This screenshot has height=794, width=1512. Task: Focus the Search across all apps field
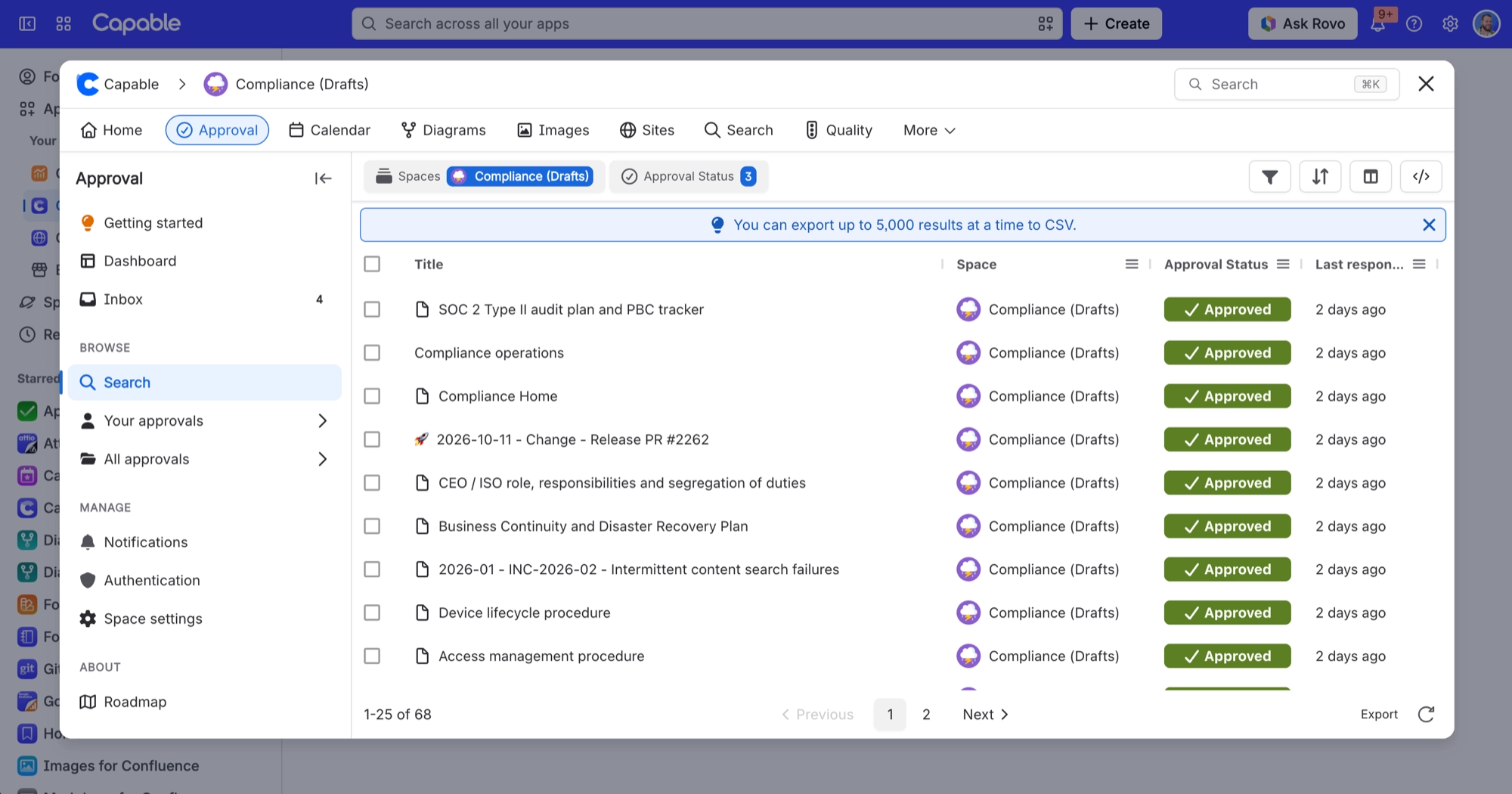(x=707, y=24)
